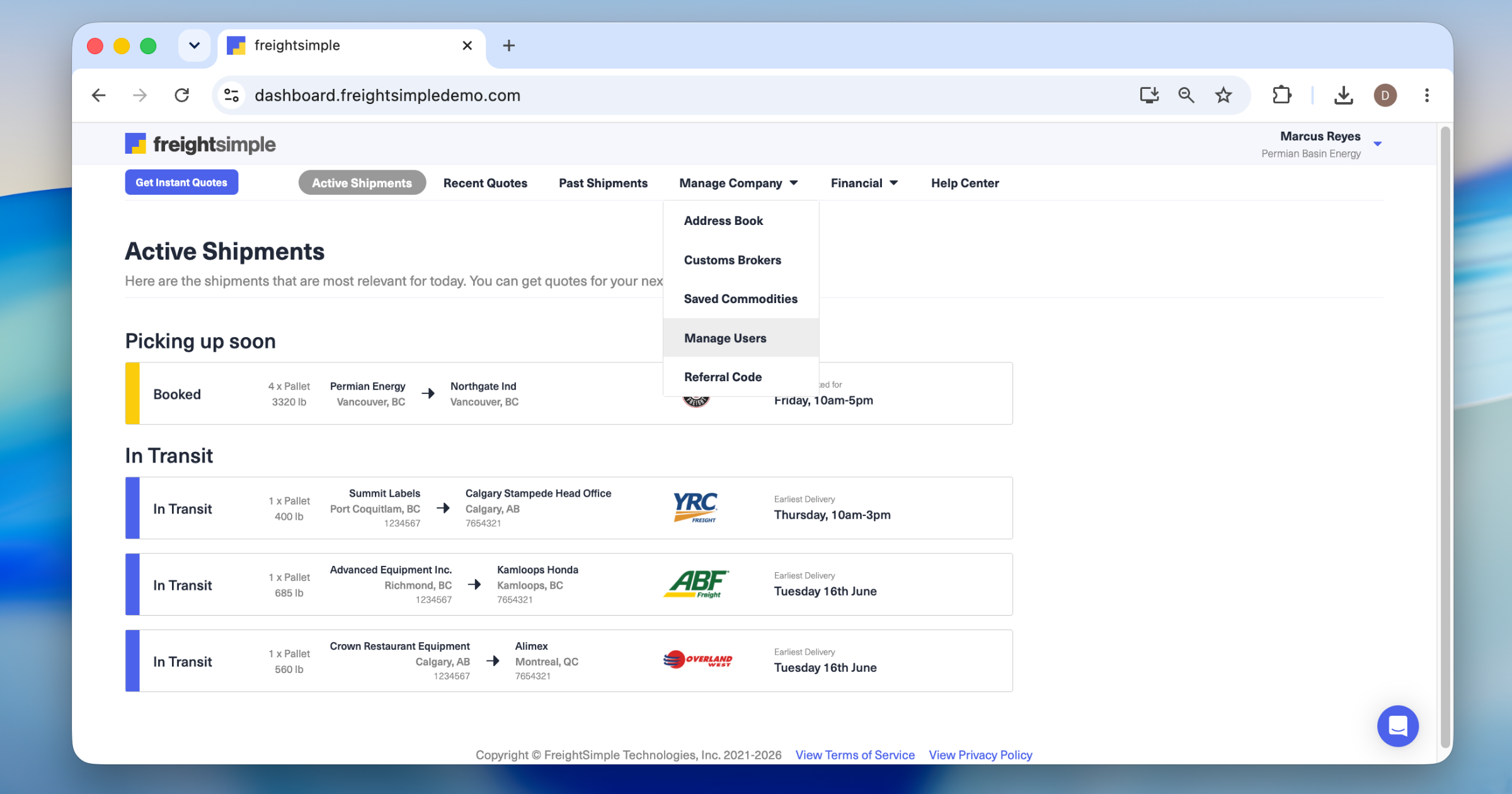Expand the Marcus Reyes account dropdown
The image size is (1512, 794).
pyautogui.click(x=1377, y=144)
